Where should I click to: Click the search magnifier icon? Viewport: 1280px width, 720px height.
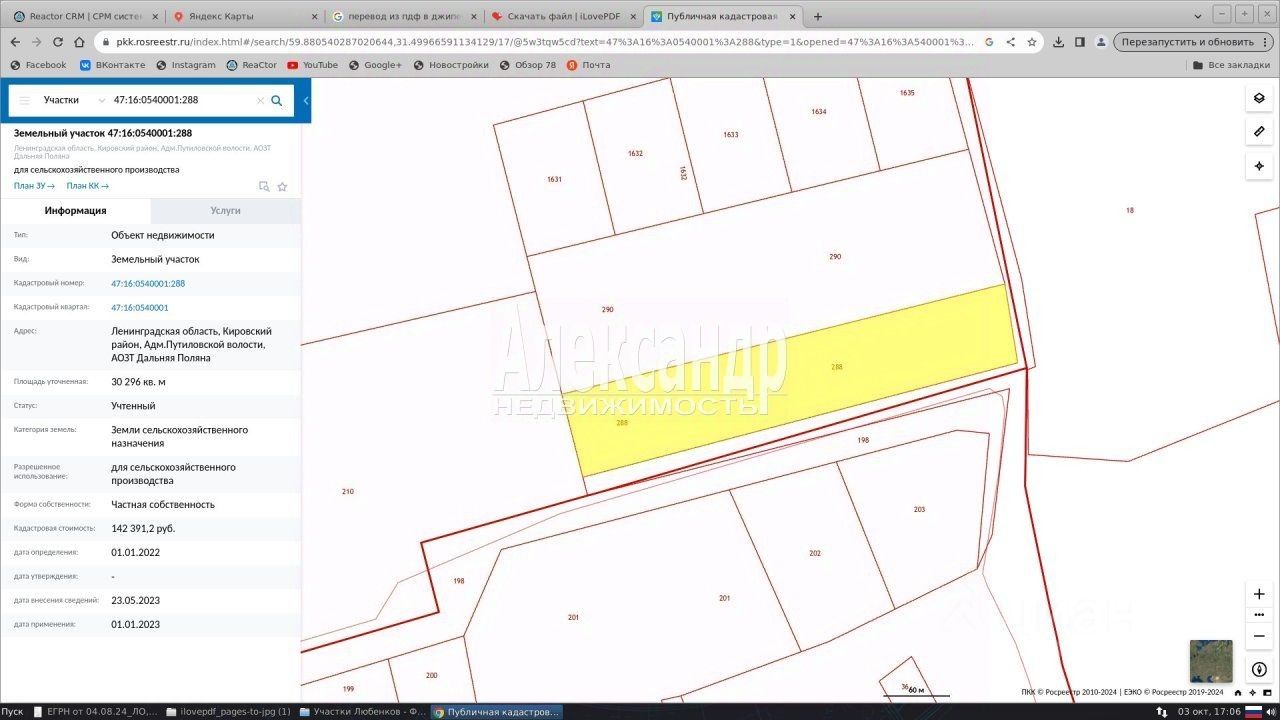coord(277,100)
